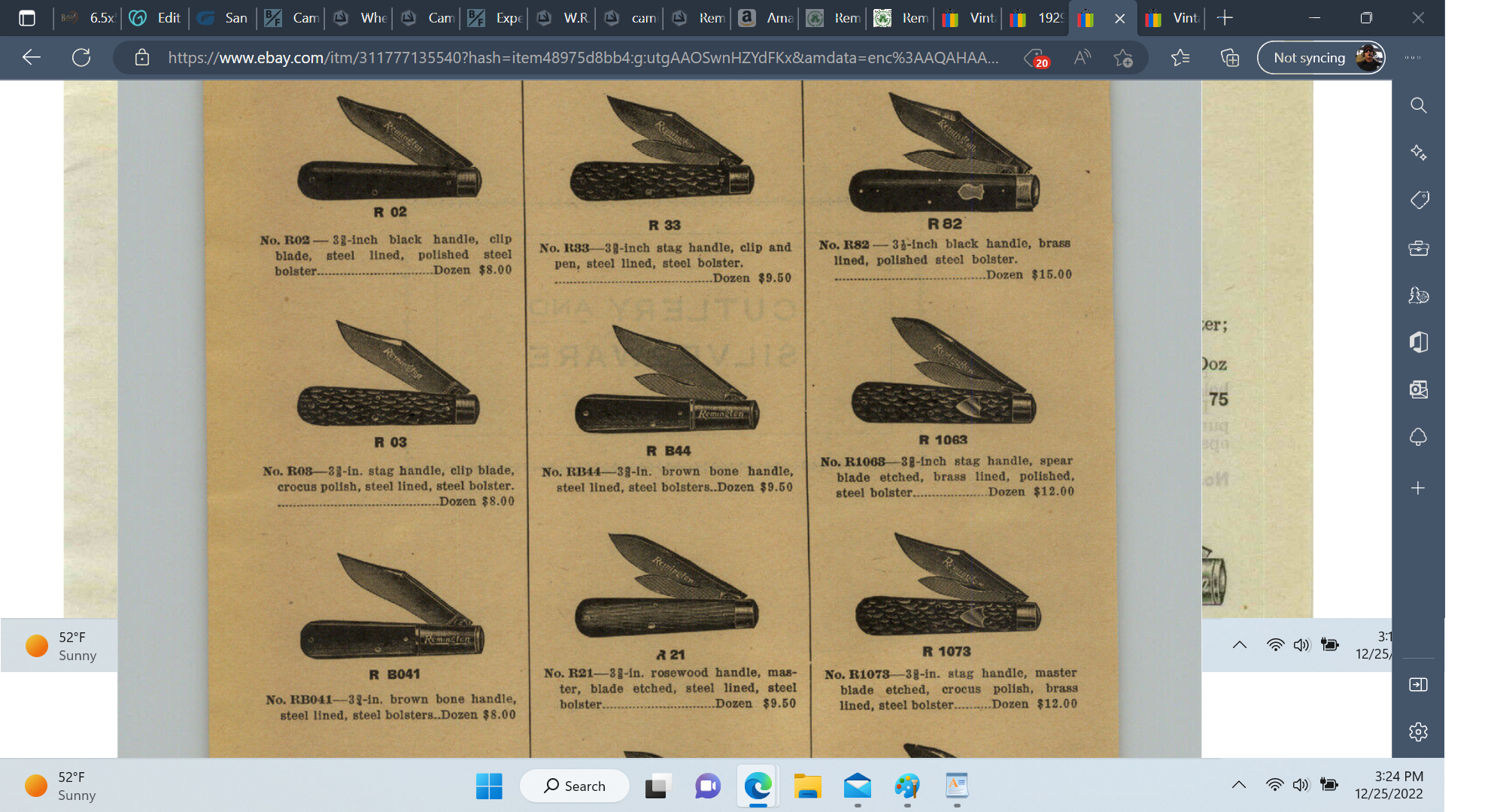Open Paint app on the taskbar
The image size is (1485, 812).
tap(907, 786)
